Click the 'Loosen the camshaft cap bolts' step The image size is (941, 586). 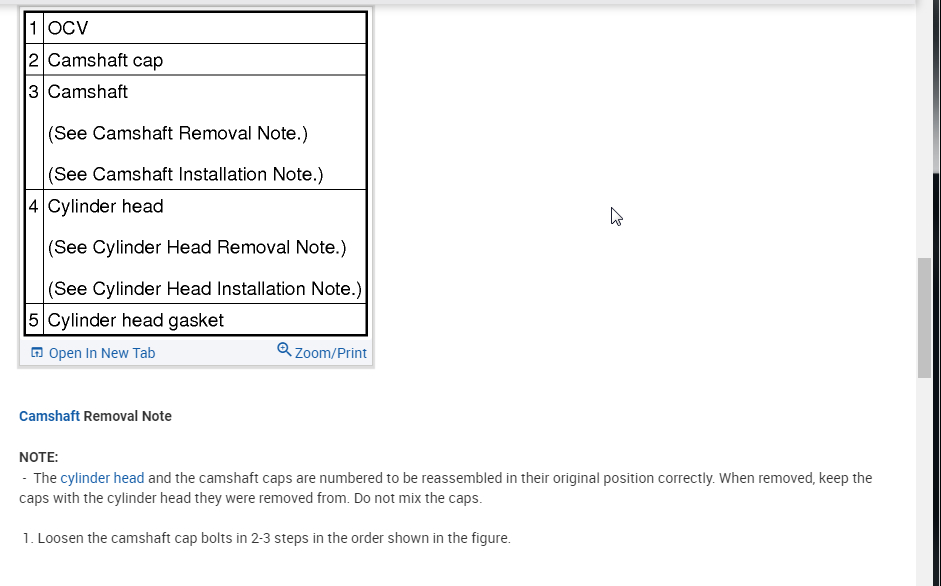pyautogui.click(x=267, y=538)
